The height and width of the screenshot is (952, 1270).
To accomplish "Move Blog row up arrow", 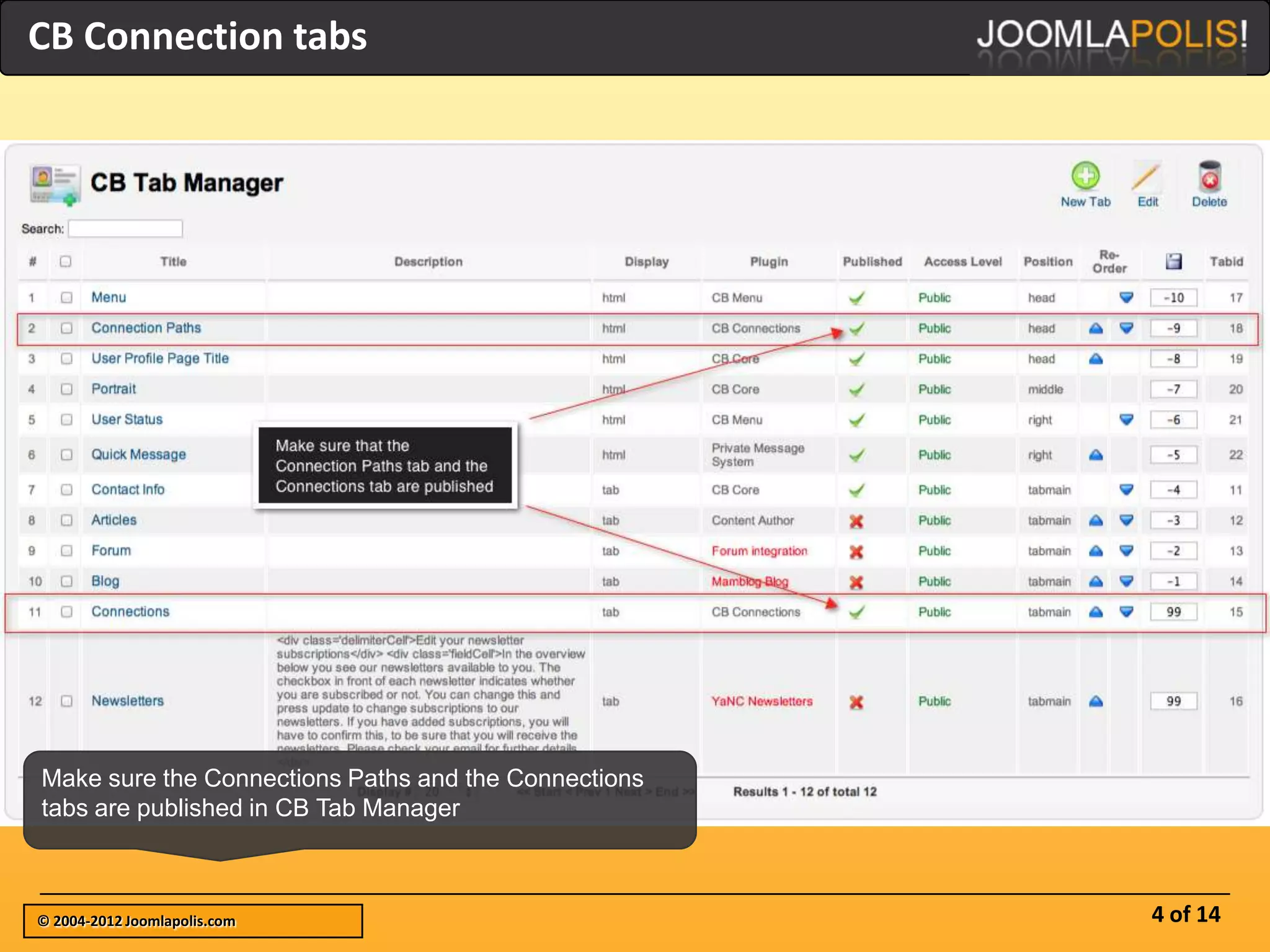I will click(x=1096, y=581).
